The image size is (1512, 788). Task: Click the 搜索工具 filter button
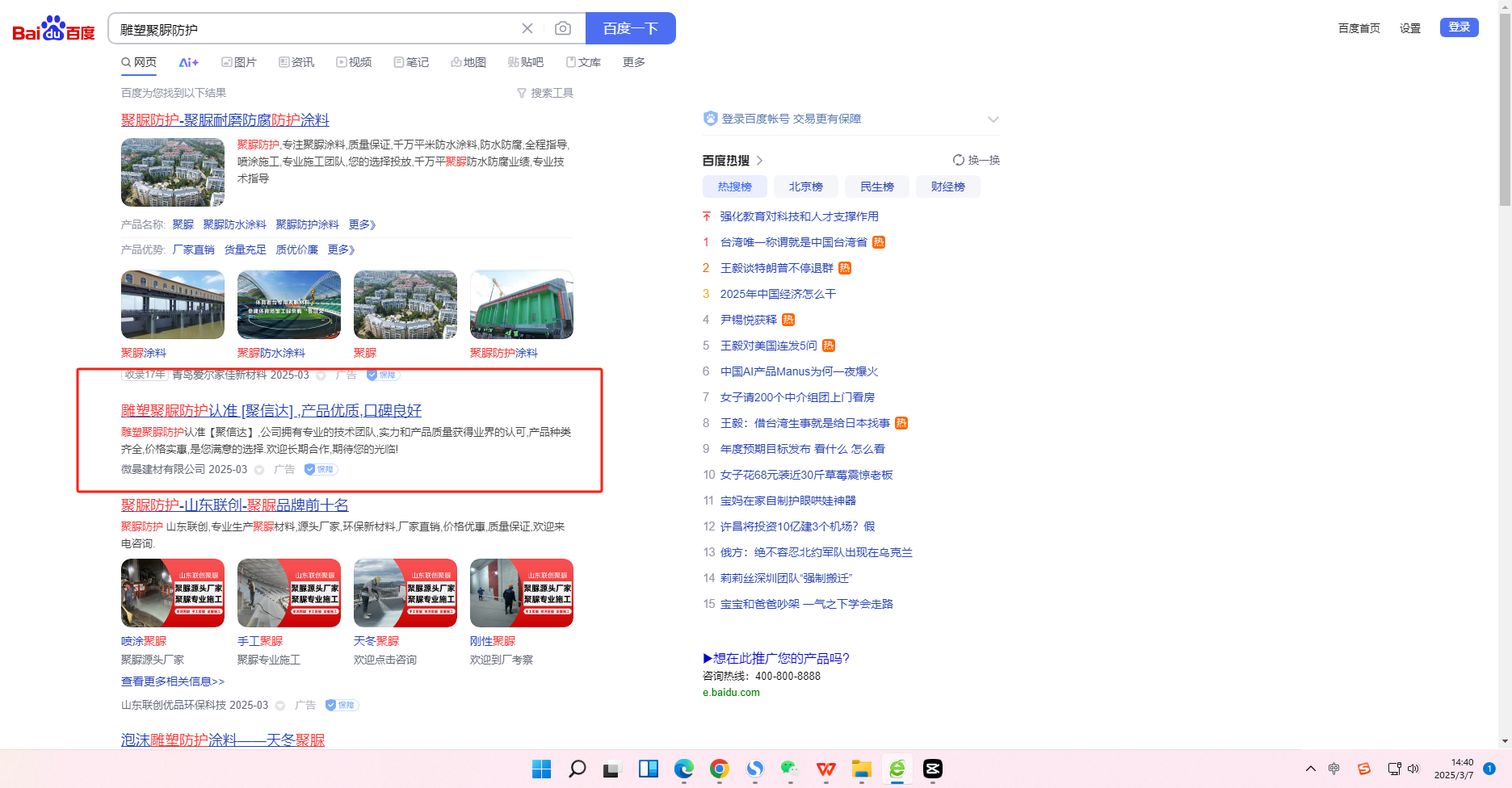[545, 93]
